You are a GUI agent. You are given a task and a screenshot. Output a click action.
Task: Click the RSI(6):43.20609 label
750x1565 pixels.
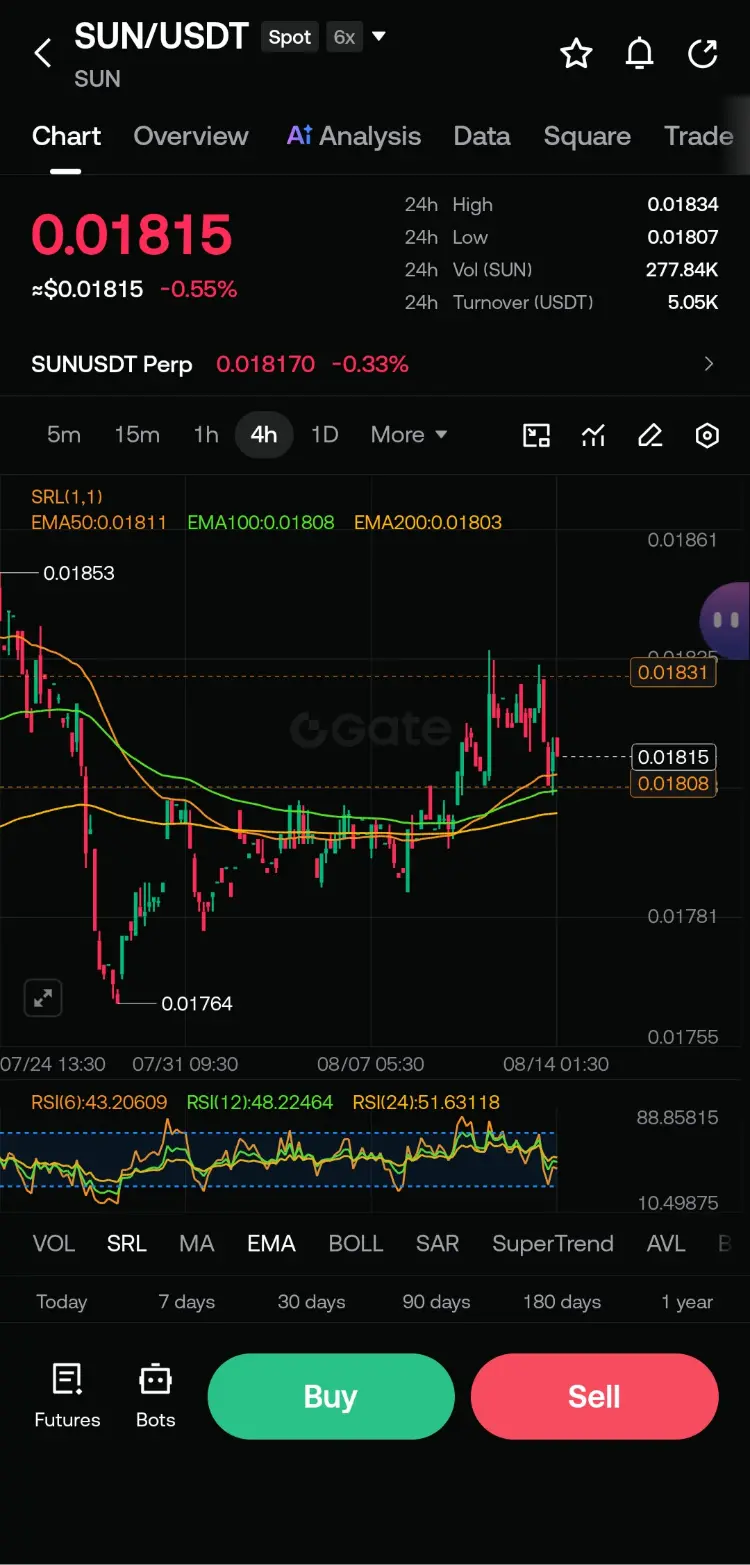pos(99,1102)
